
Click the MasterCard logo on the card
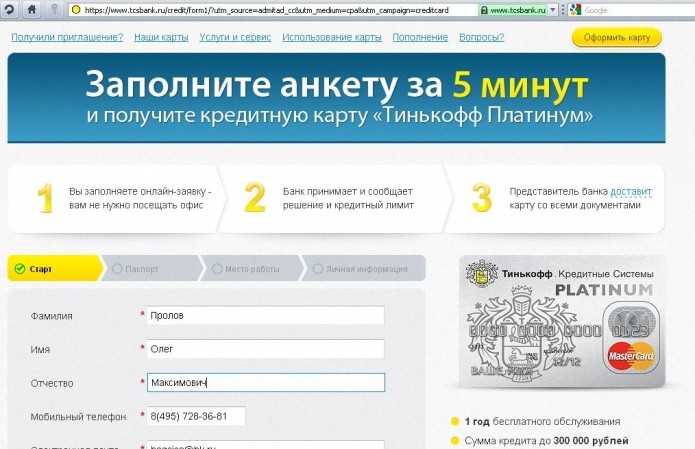coord(631,356)
